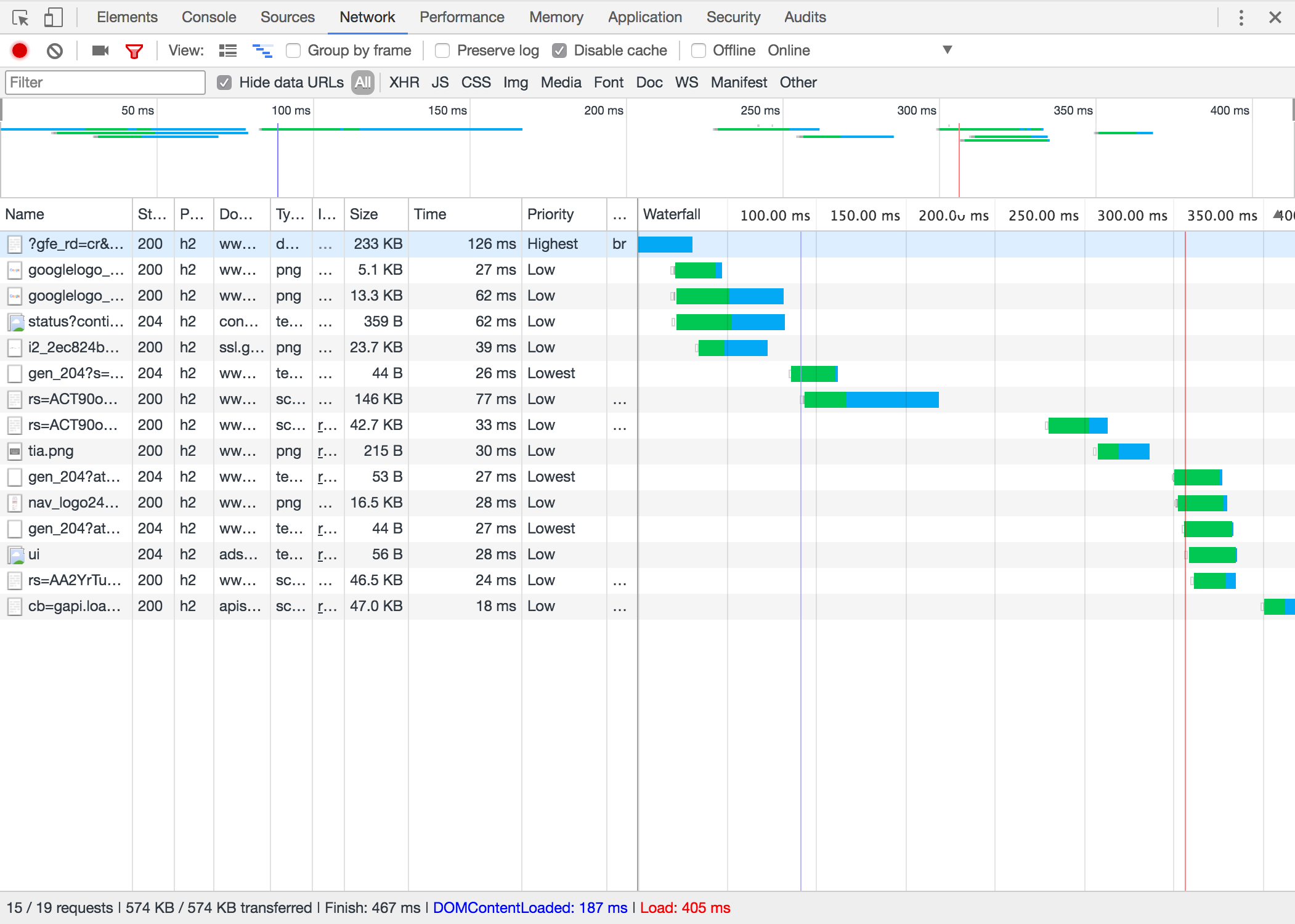This screenshot has height=924, width=1295.
Task: Click the DOMContentLoaded: 187 ms status text
Action: point(530,908)
